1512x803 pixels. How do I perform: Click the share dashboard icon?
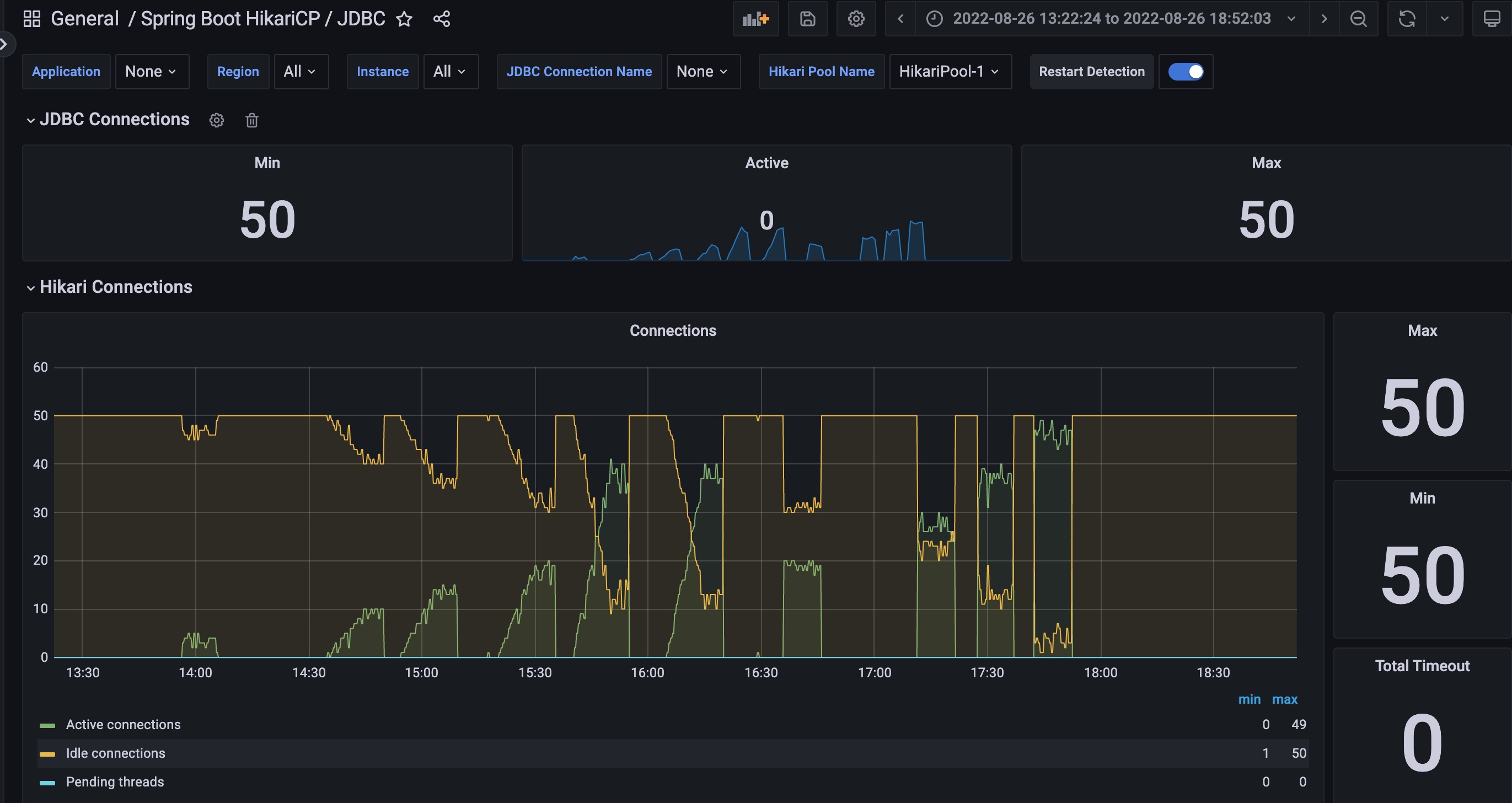(441, 19)
